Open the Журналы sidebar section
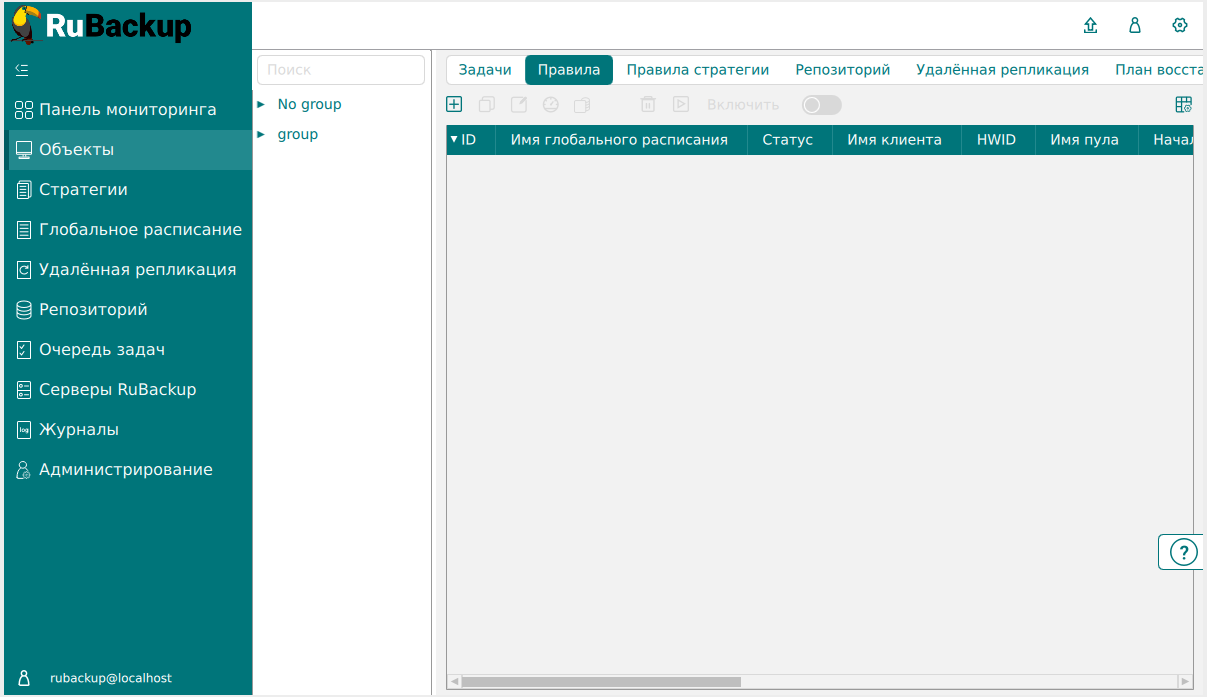 [78, 430]
